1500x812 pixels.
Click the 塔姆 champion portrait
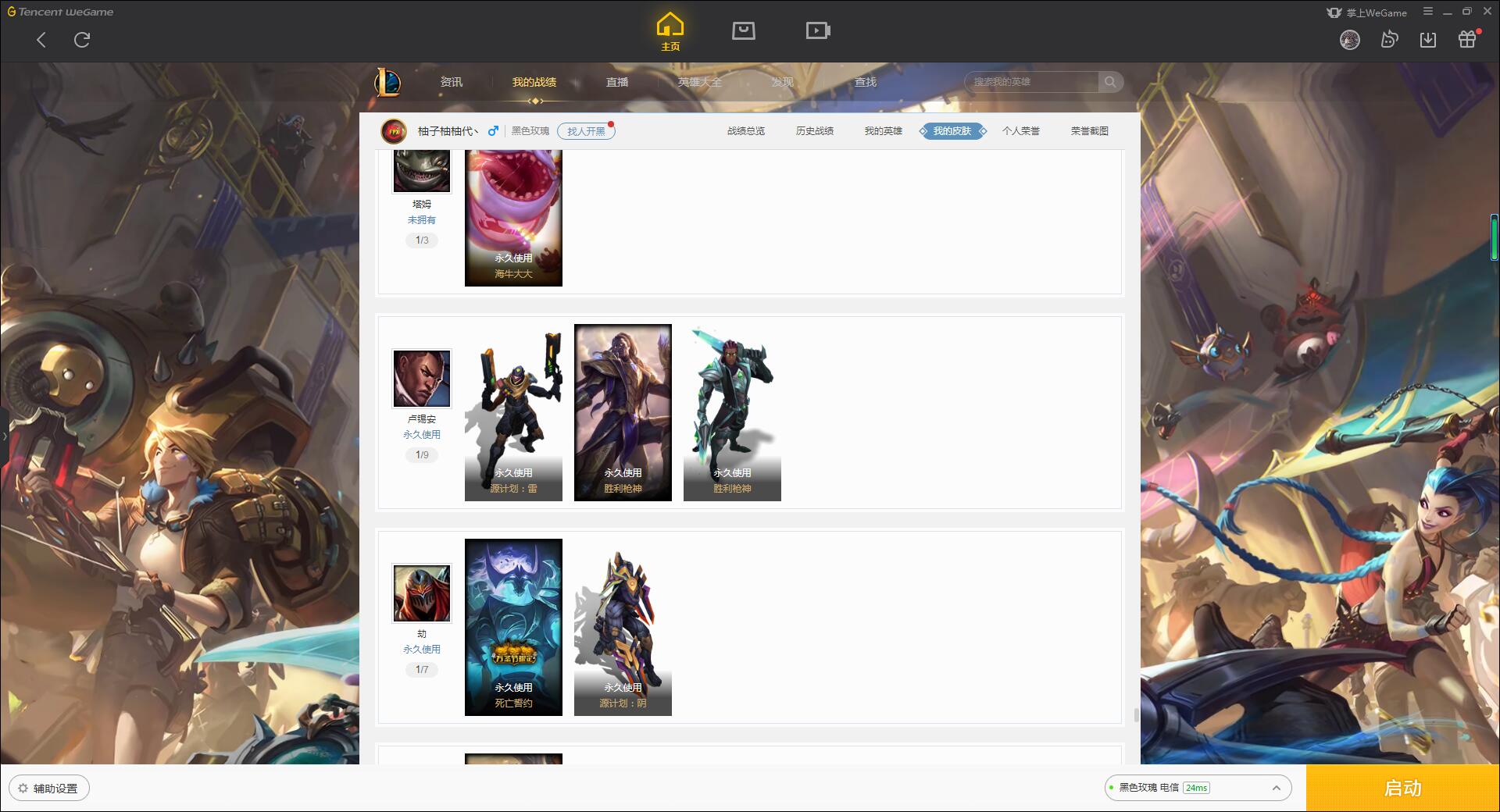click(422, 170)
